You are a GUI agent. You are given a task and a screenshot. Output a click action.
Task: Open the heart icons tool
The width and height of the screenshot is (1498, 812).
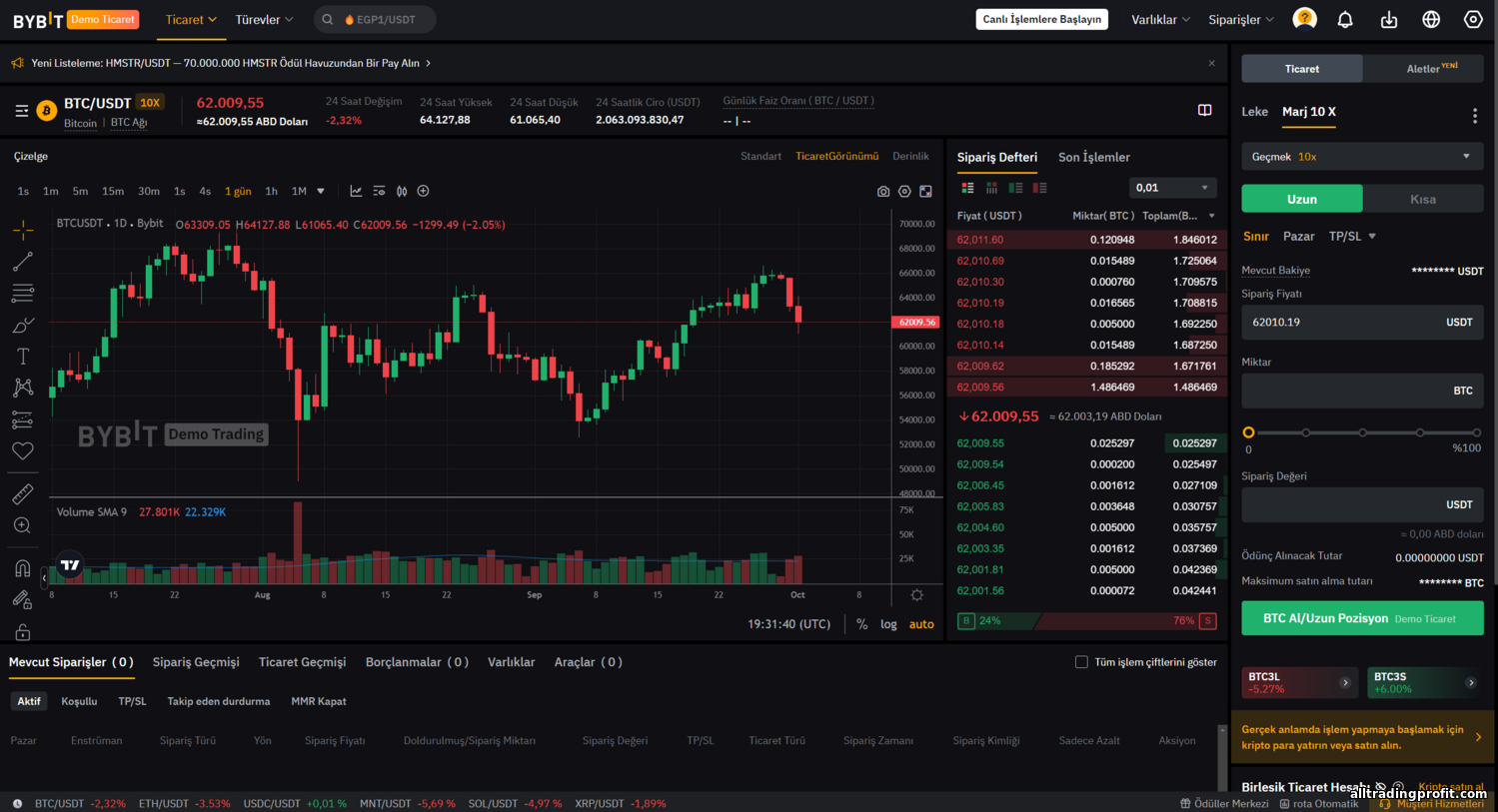[23, 451]
